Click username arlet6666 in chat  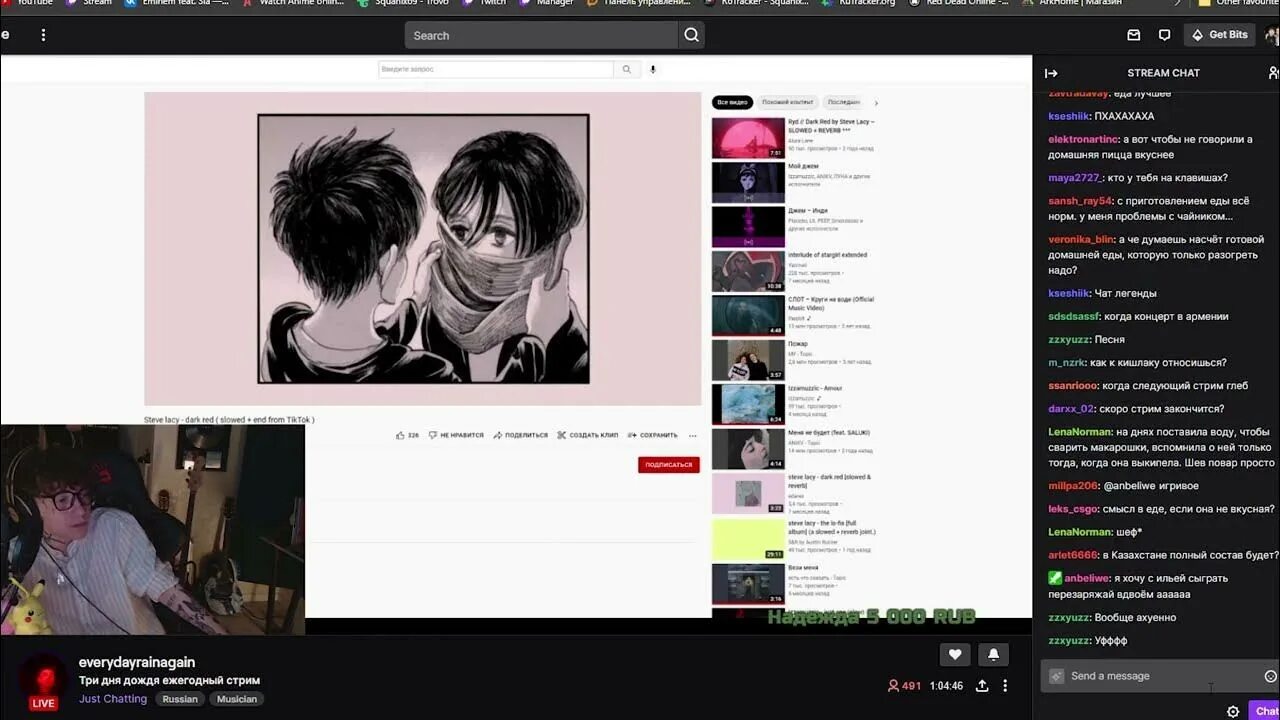1073,555
